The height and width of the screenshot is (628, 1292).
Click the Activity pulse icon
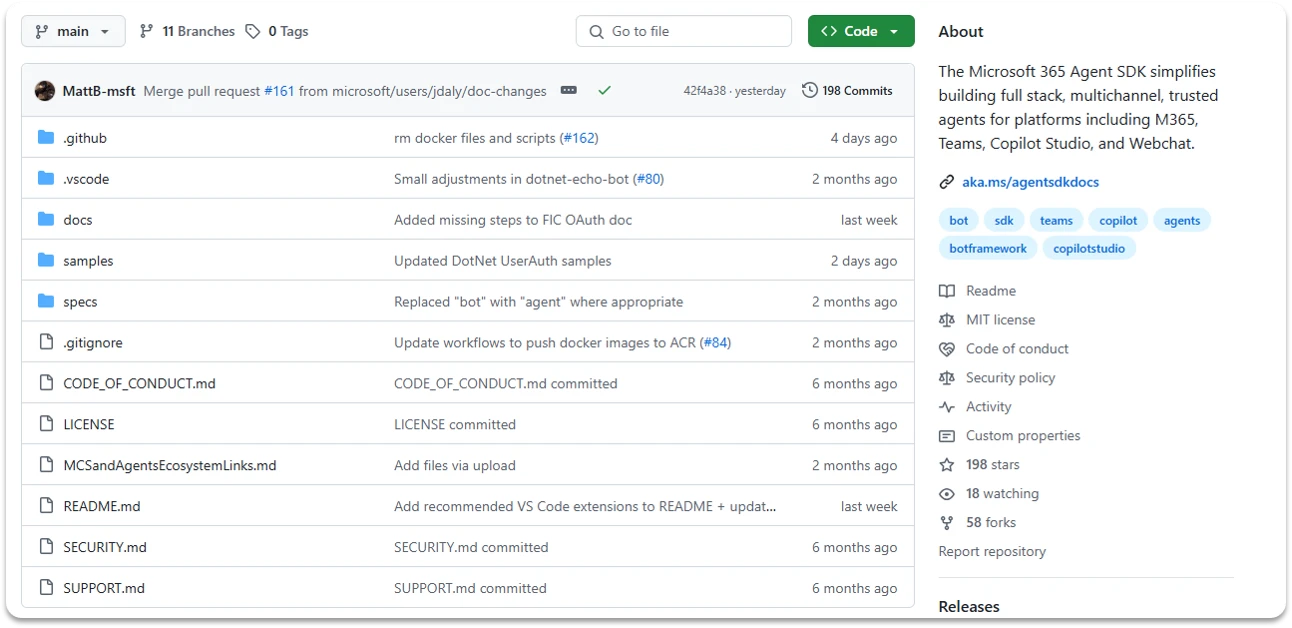point(946,406)
